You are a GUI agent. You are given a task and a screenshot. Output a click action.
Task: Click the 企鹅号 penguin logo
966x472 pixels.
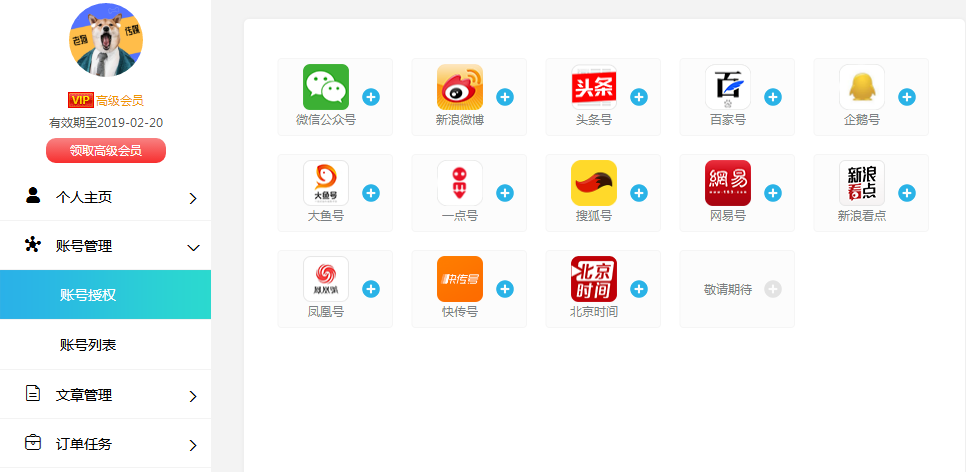pos(862,87)
